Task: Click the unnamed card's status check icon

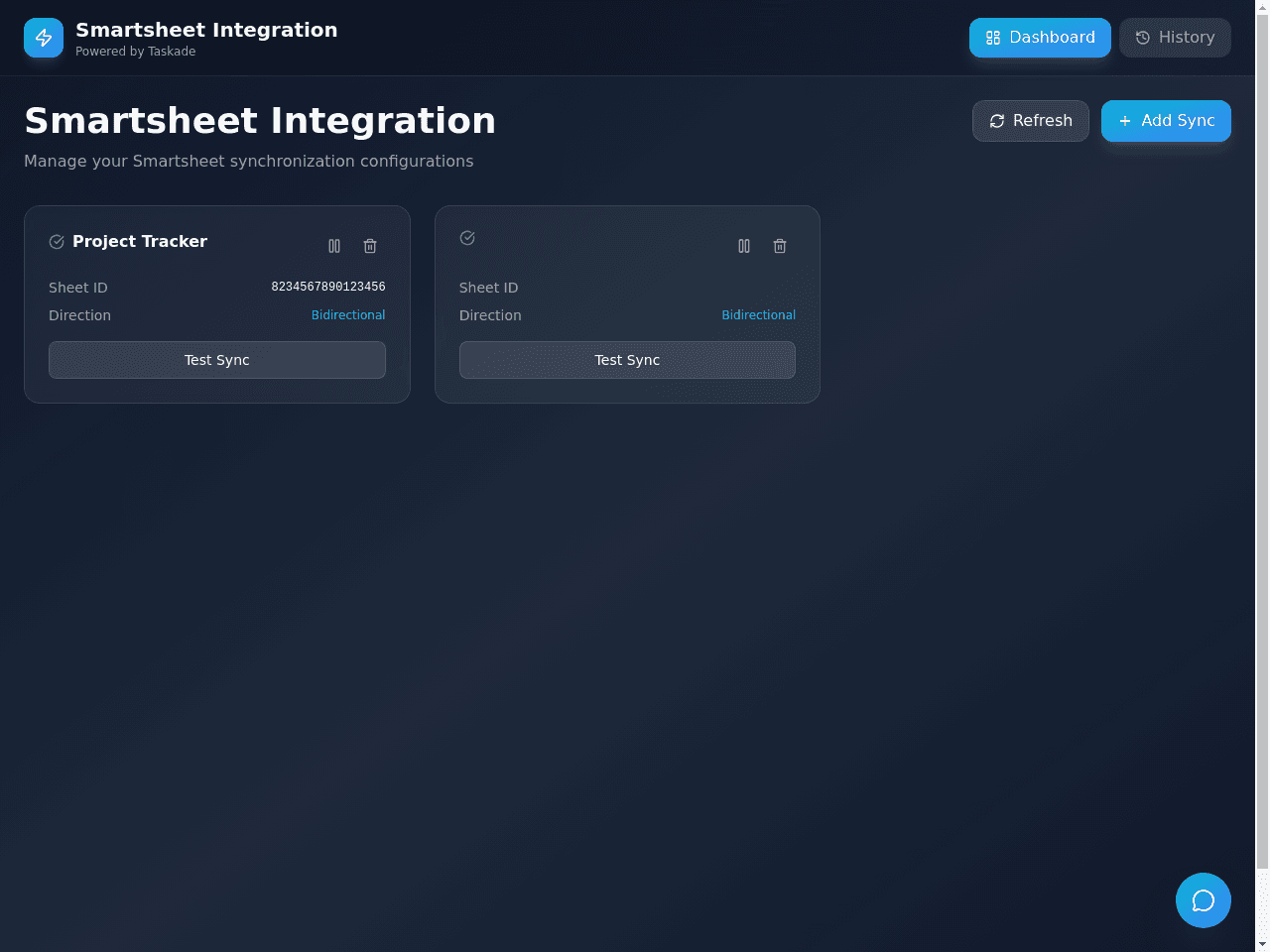Action: 467,238
